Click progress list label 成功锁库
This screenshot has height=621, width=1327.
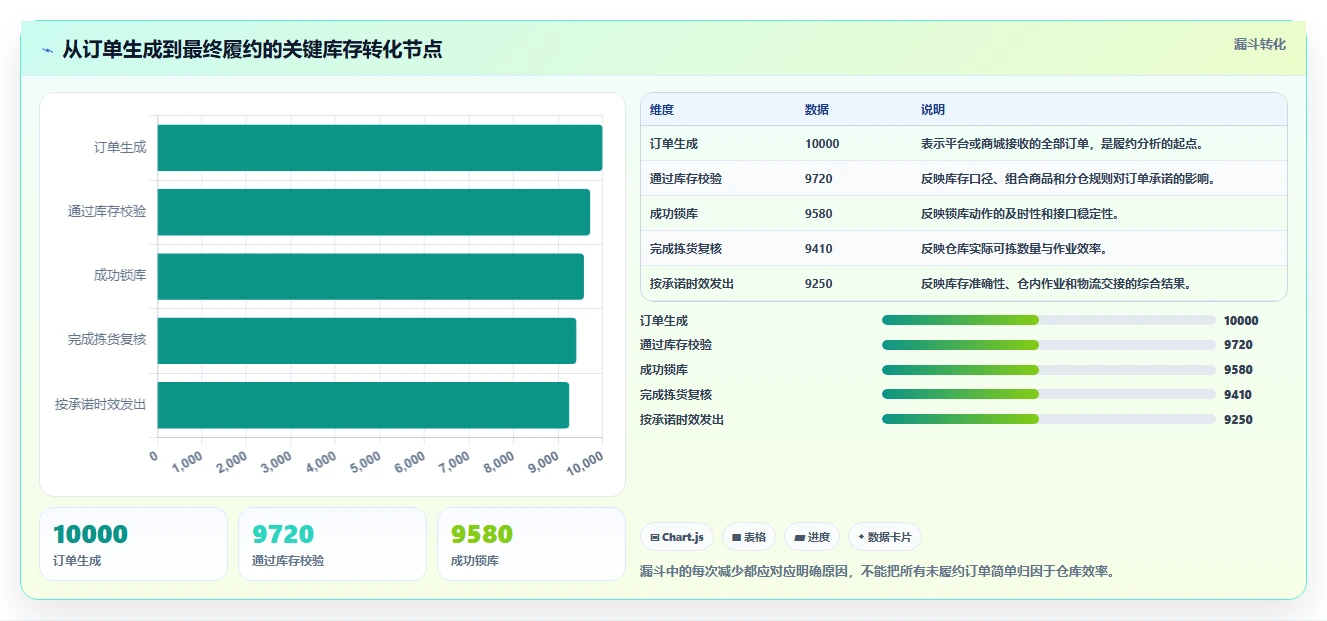click(664, 370)
